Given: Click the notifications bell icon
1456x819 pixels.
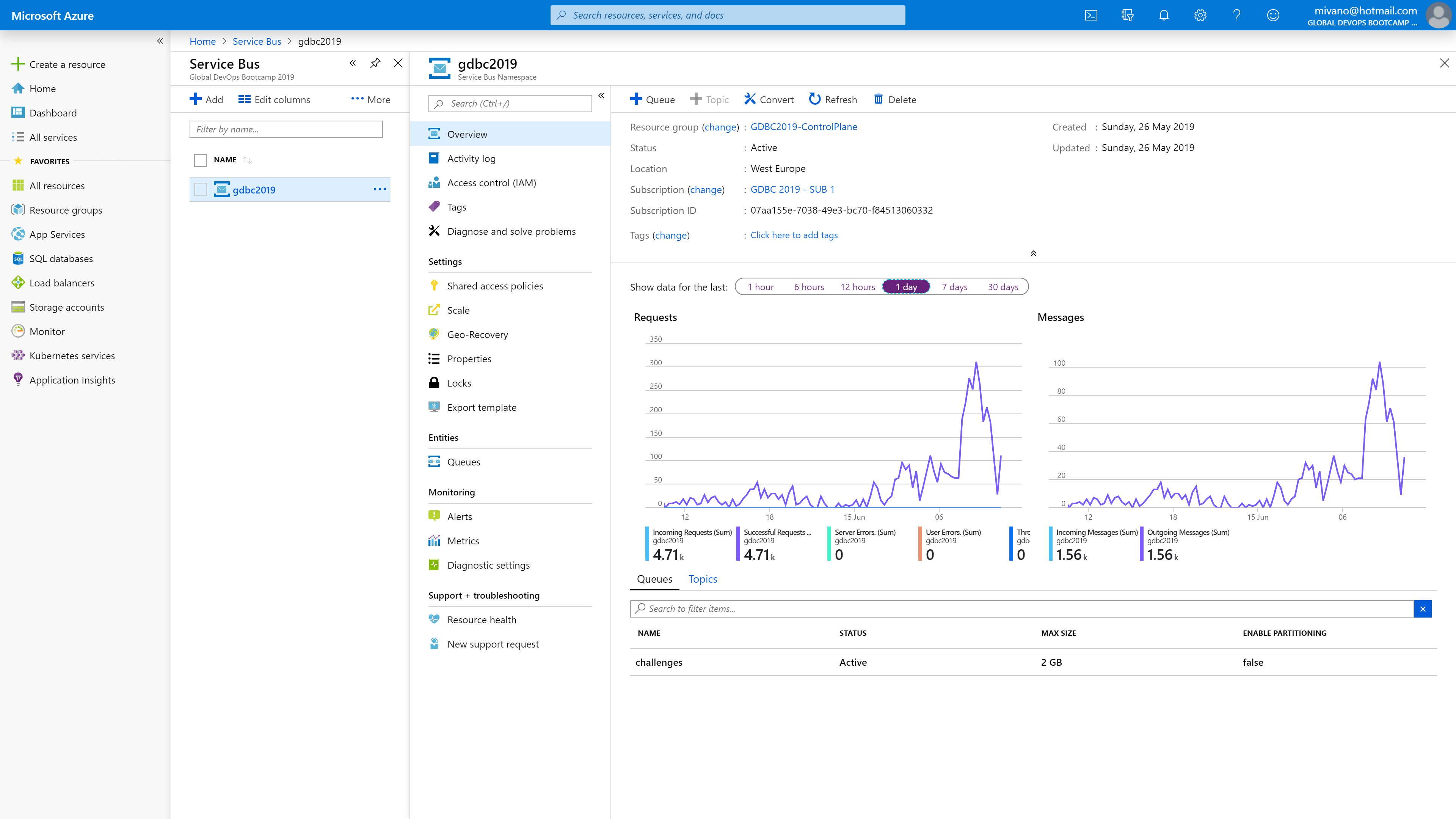Looking at the screenshot, I should (x=1164, y=15).
